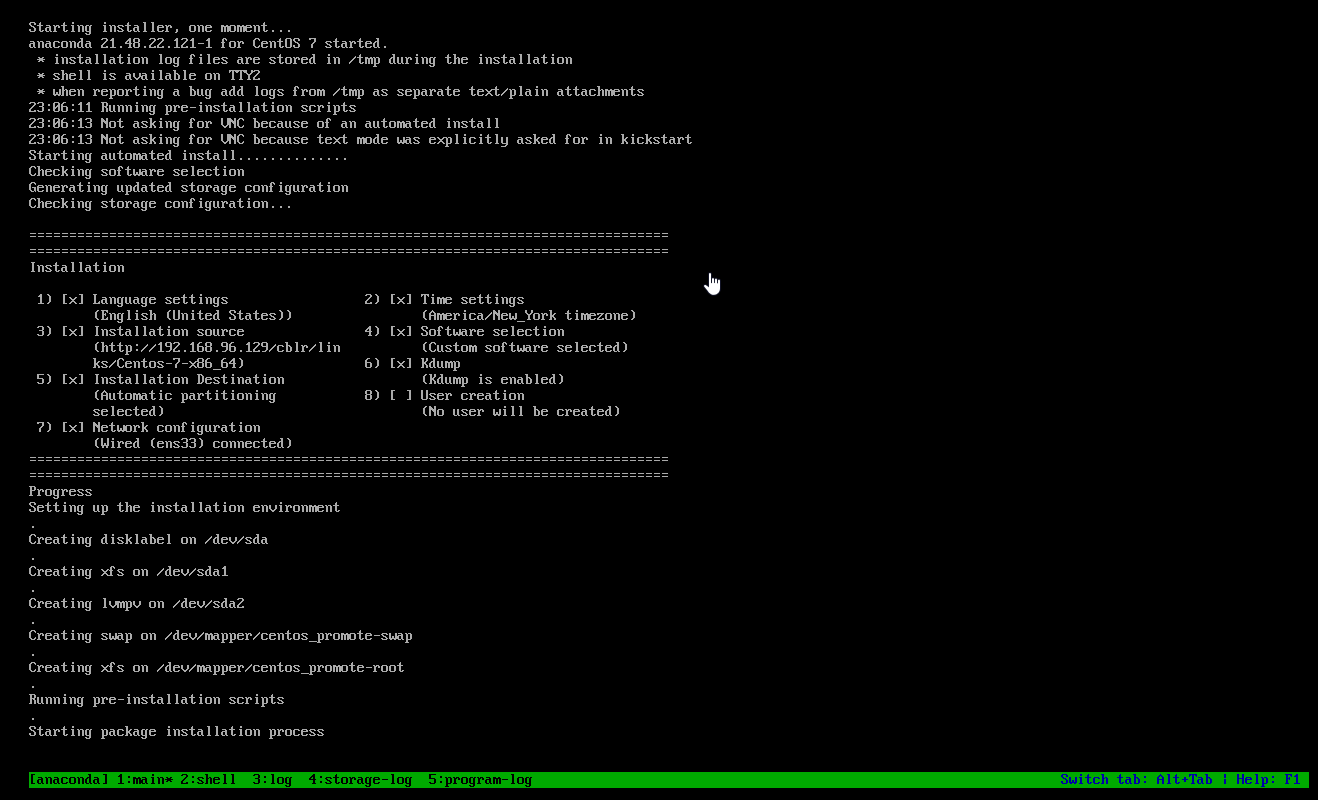Viewport: 1318px width, 800px height.
Task: Click '(America/New_York timezone)' value
Action: click(528, 315)
